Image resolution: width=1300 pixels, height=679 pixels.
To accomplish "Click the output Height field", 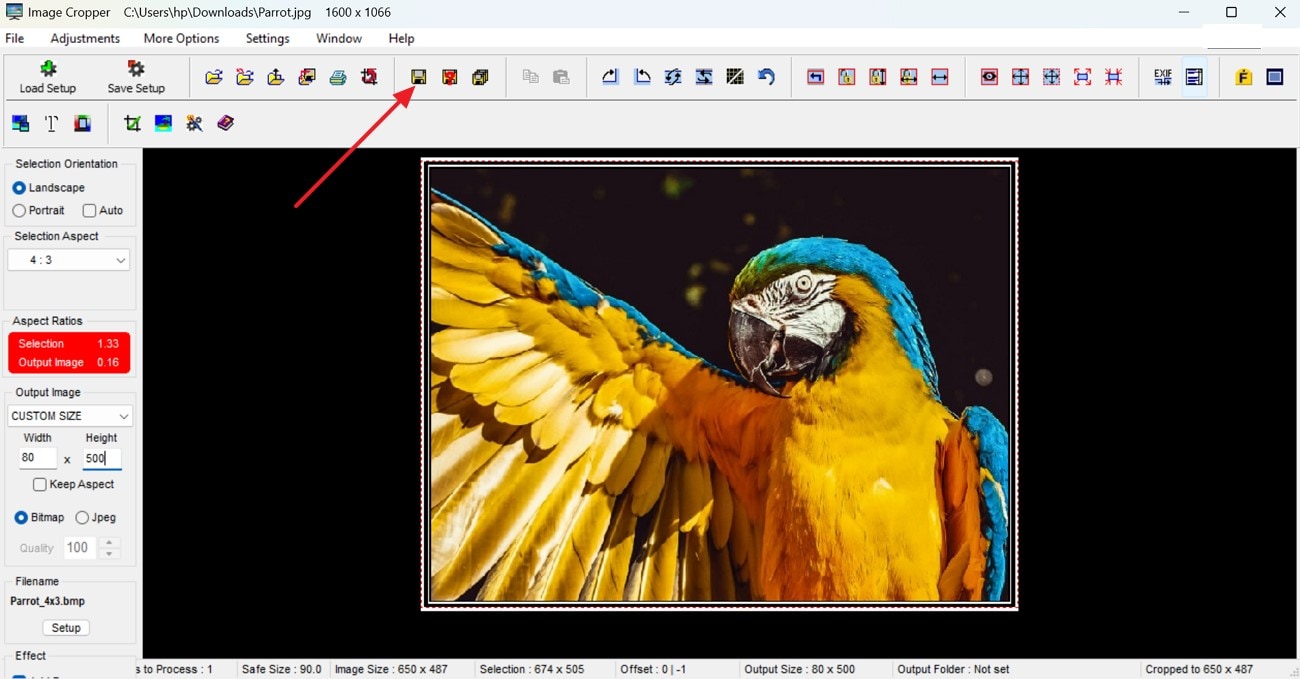I will (x=102, y=458).
